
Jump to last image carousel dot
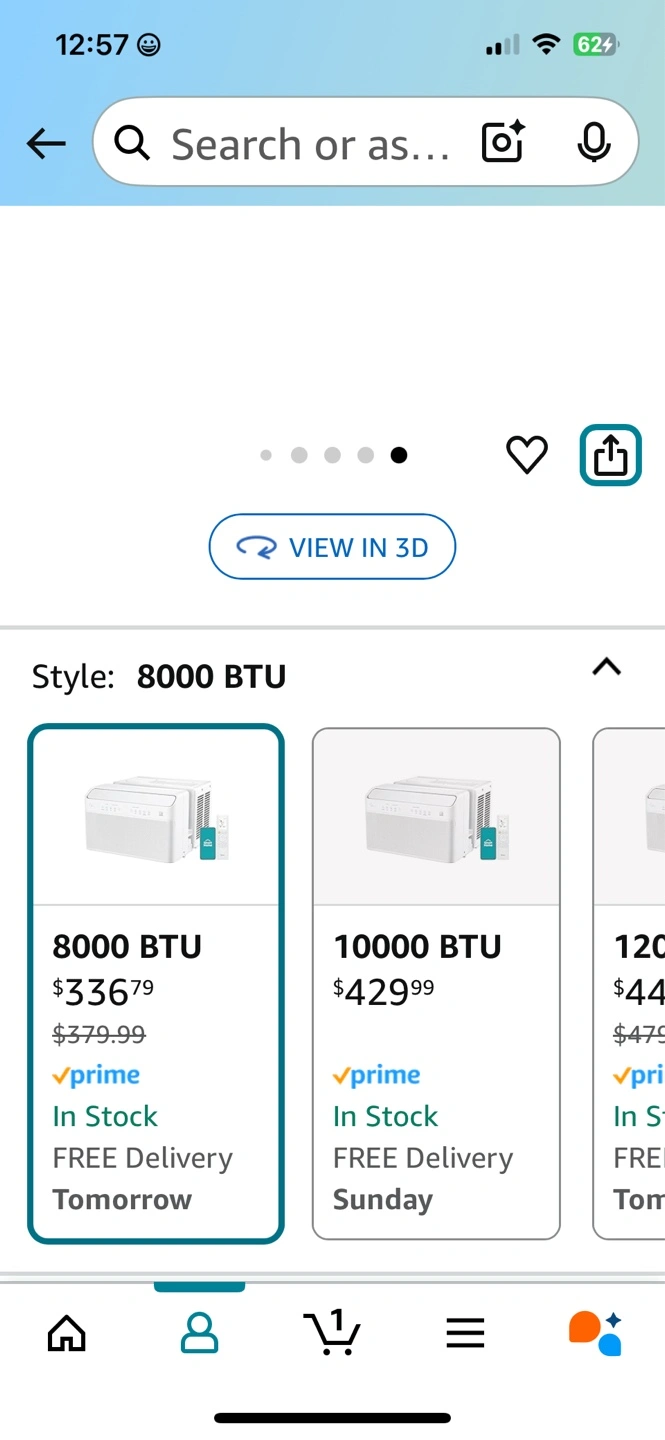pyautogui.click(x=399, y=456)
